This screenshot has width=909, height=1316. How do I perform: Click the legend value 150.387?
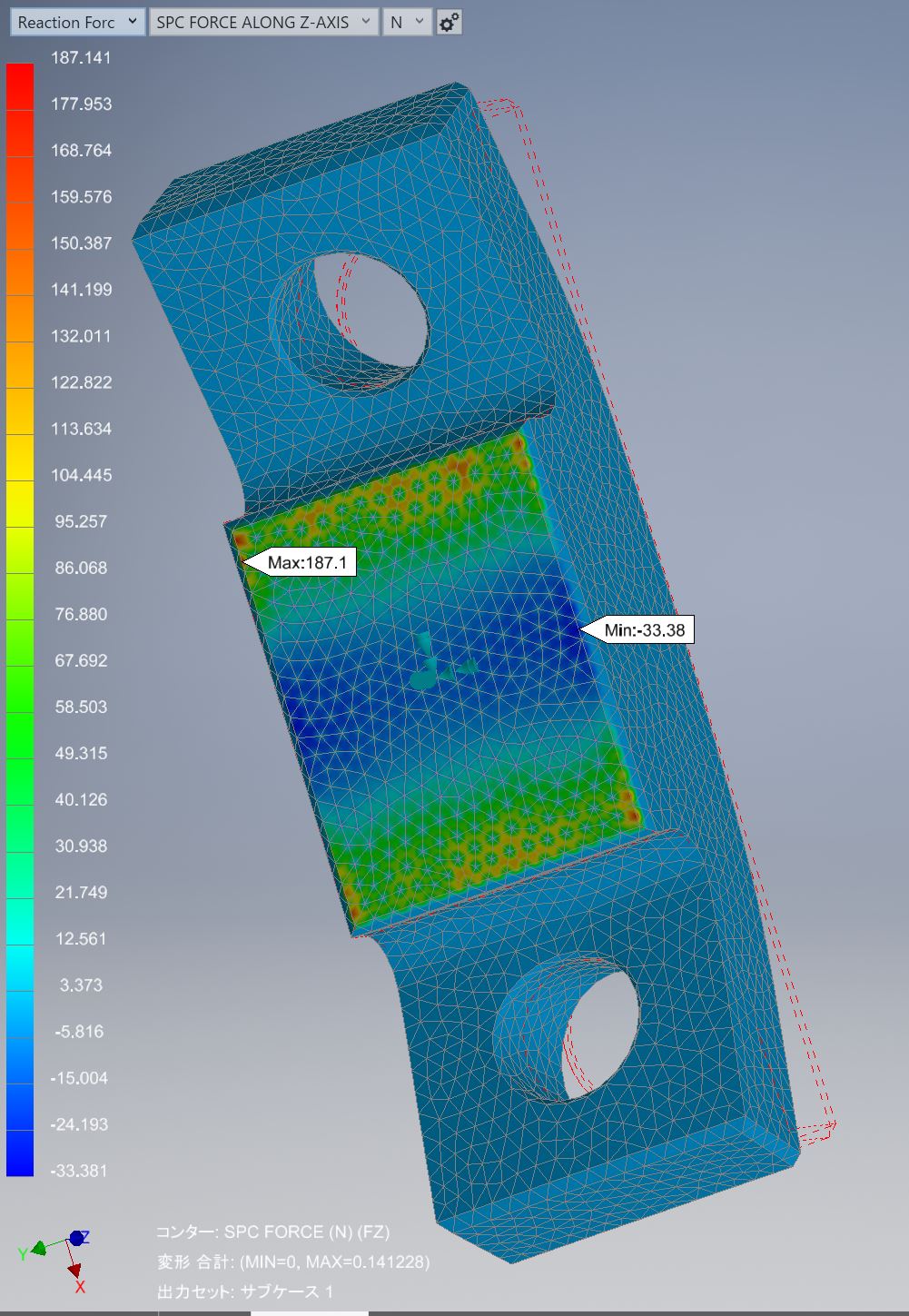81,242
